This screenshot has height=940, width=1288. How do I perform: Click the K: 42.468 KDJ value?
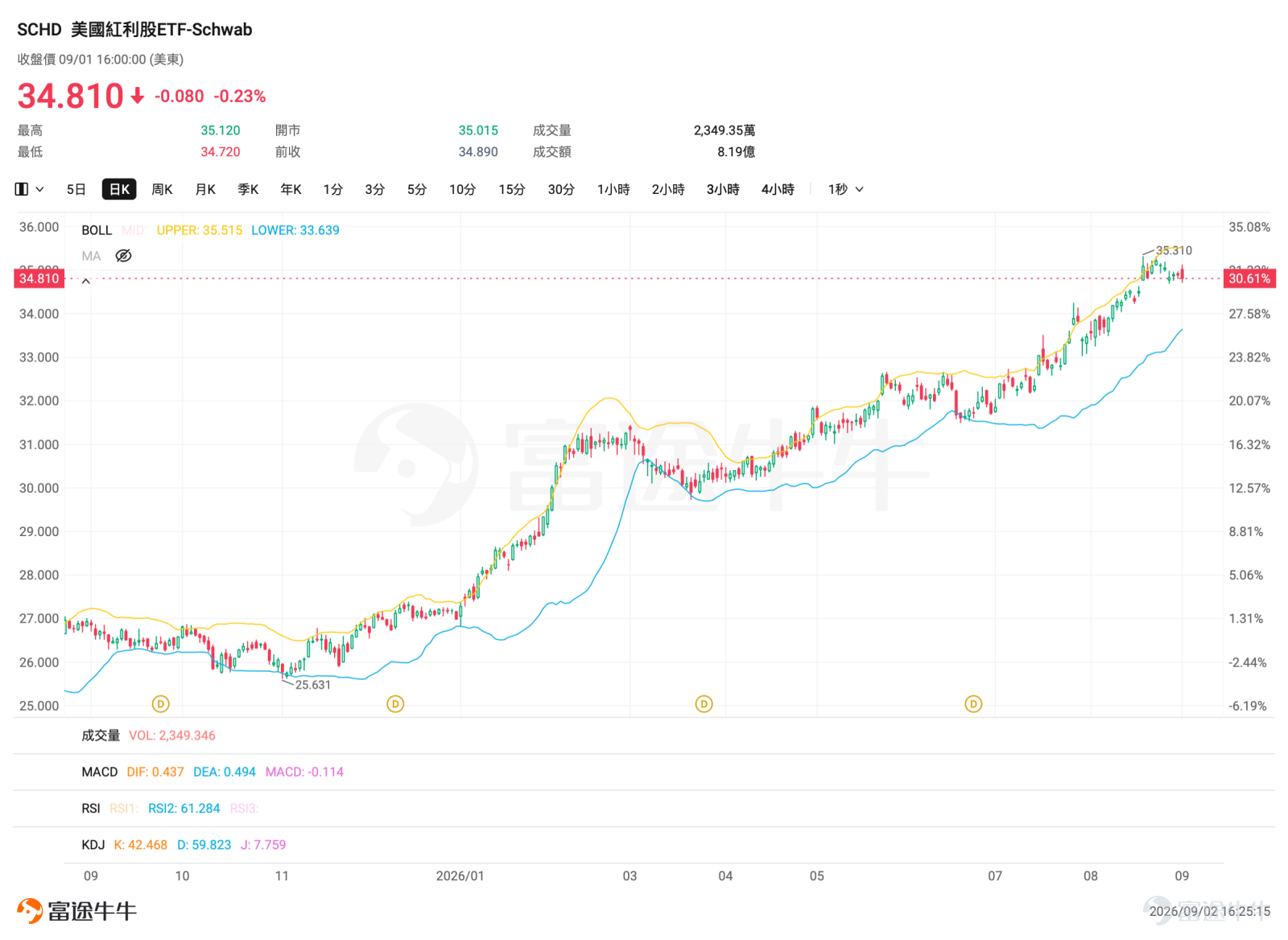140,845
